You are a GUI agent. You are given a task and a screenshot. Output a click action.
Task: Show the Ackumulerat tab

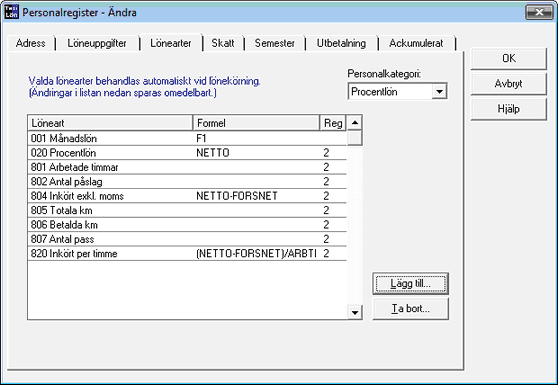point(416,43)
